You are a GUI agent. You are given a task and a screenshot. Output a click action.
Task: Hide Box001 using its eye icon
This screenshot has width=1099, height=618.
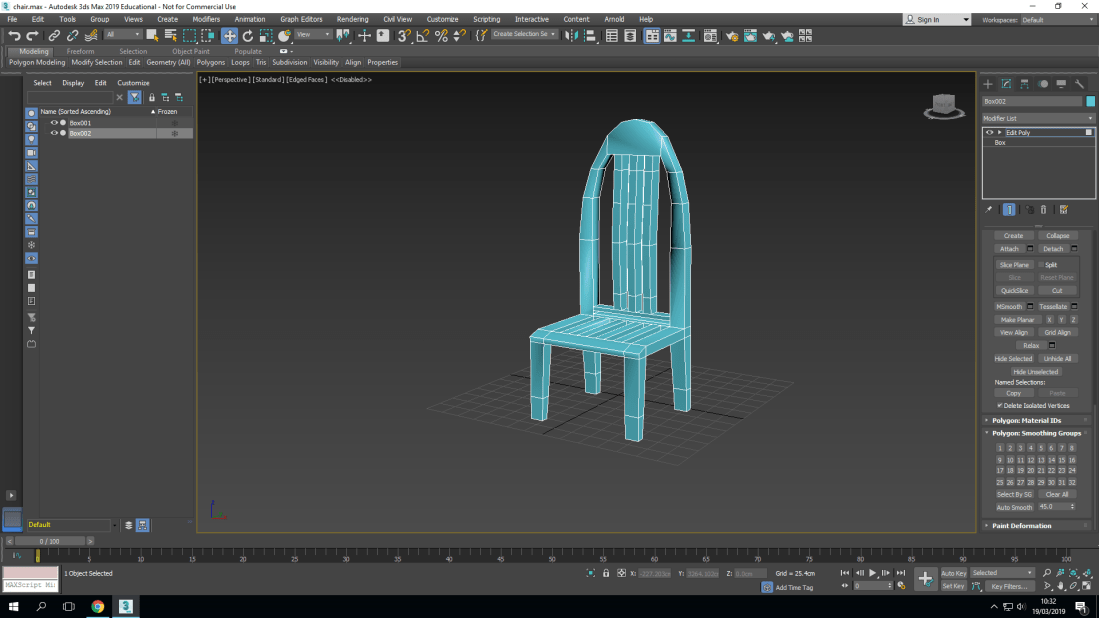[x=54, y=123]
